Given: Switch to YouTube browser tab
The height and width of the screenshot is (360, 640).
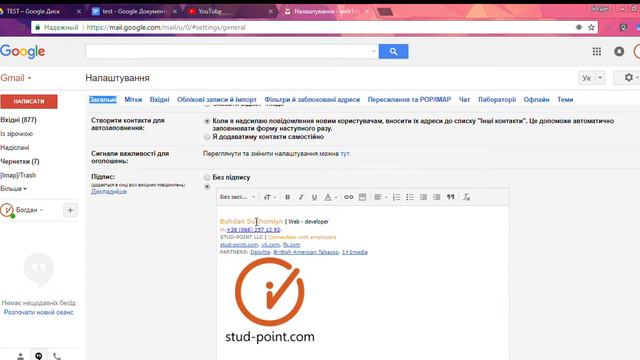Looking at the screenshot, I should point(231,11).
